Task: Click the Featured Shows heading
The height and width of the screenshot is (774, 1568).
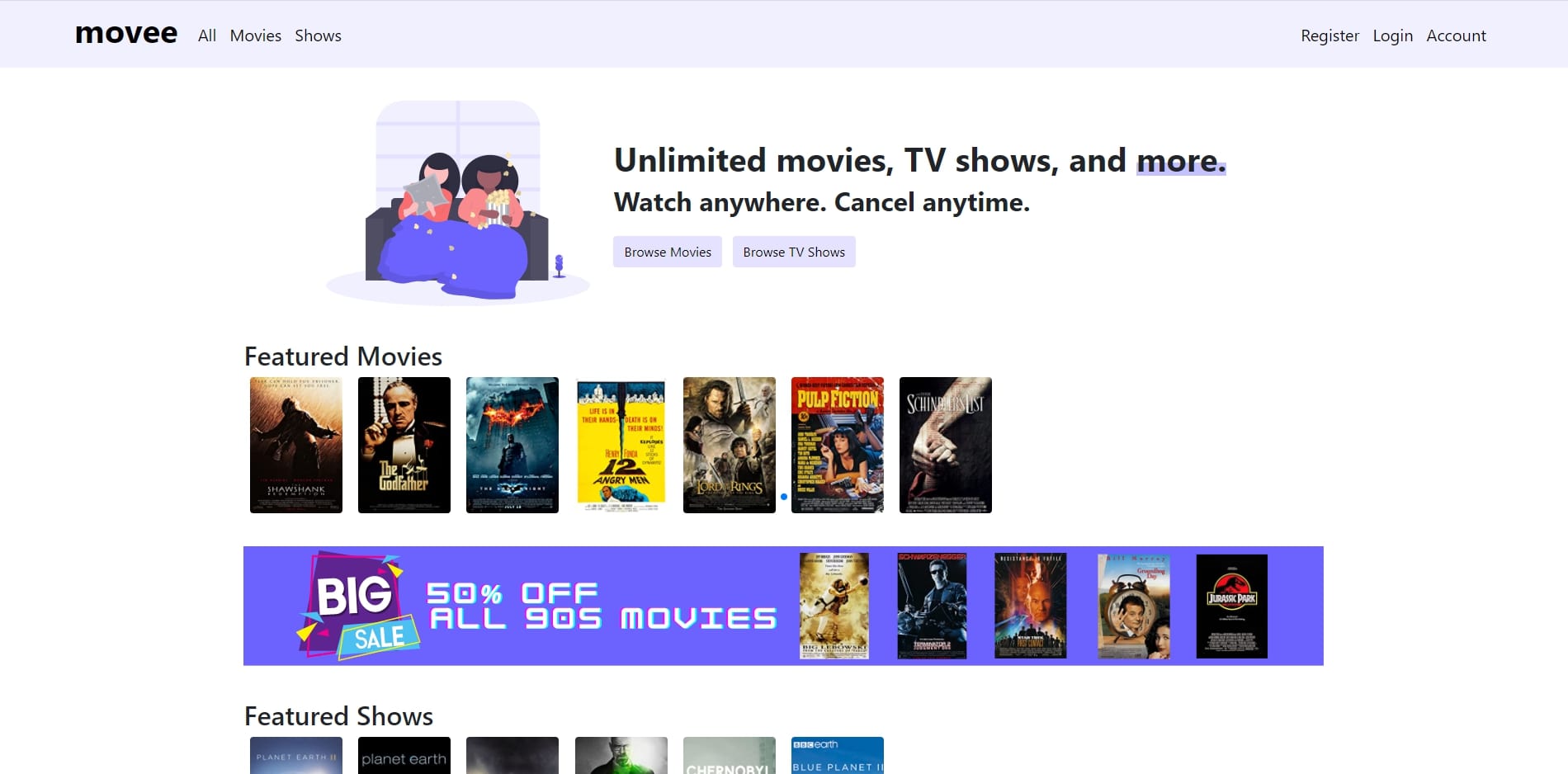Action: 338,716
